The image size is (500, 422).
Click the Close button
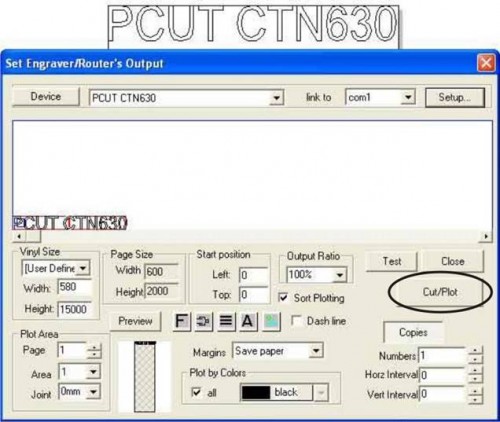453,261
